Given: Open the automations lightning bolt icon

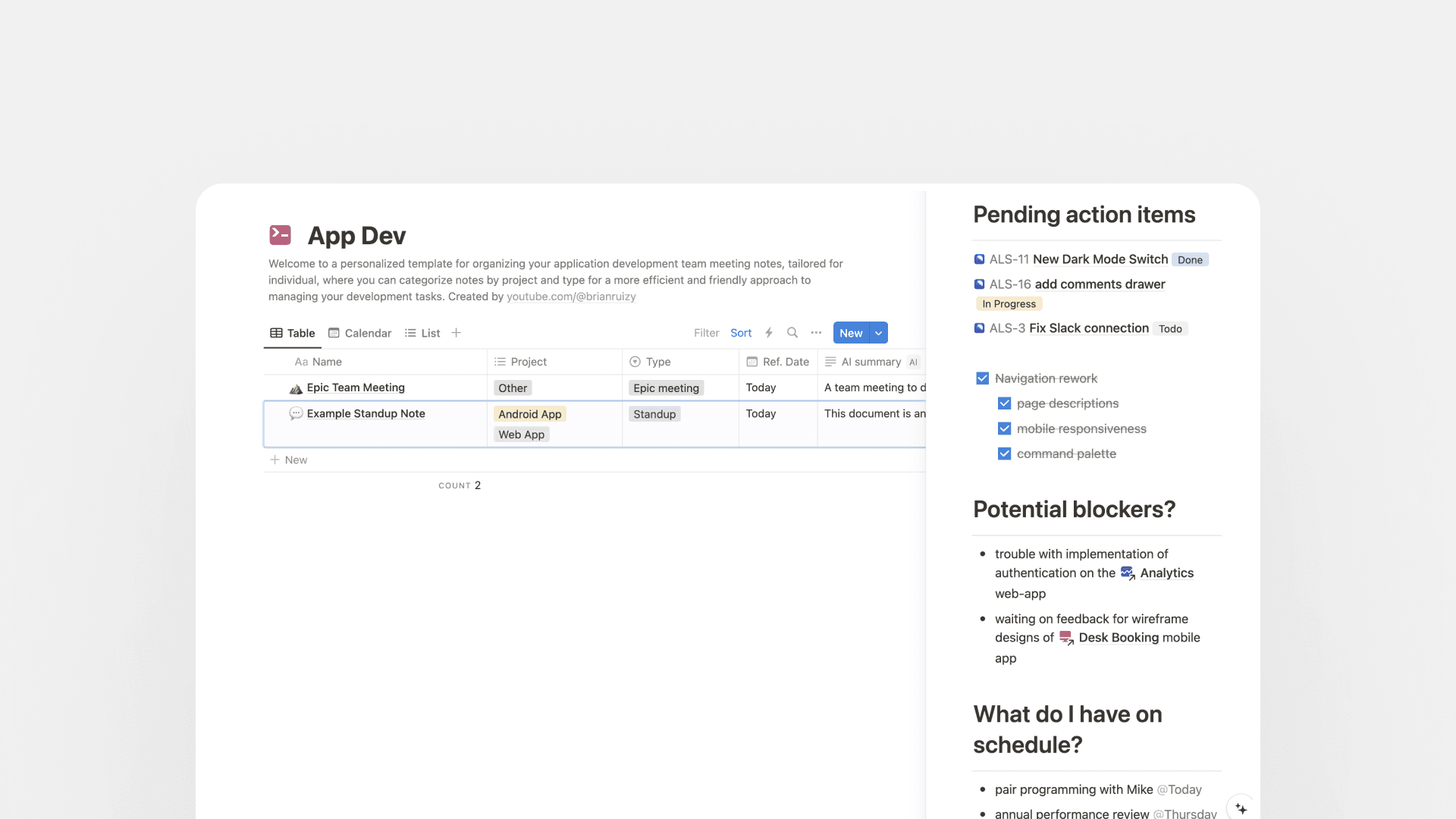Looking at the screenshot, I should point(769,333).
